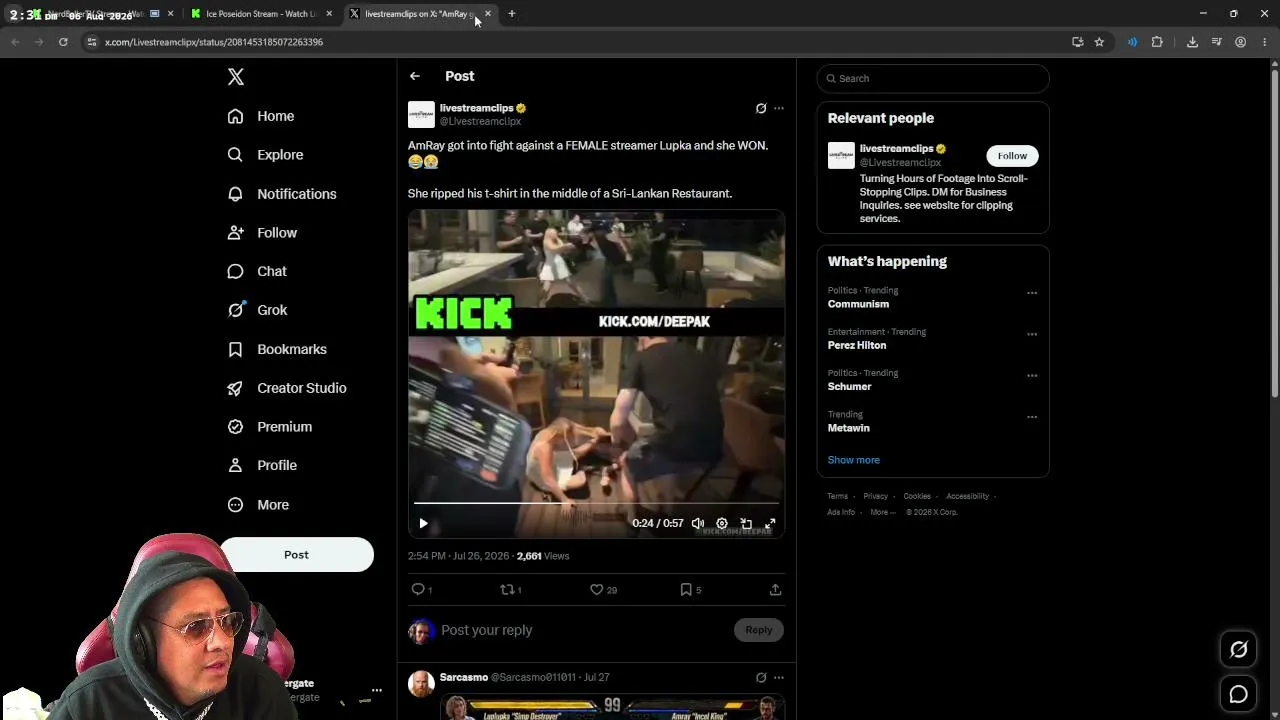Open the livestreamclips profile avatar on the post
The width and height of the screenshot is (1280, 720).
pos(421,114)
